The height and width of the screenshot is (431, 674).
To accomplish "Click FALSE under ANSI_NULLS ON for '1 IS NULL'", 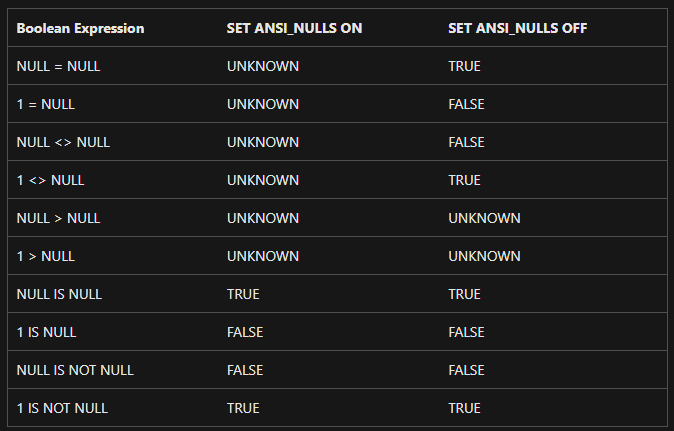I will point(245,332).
